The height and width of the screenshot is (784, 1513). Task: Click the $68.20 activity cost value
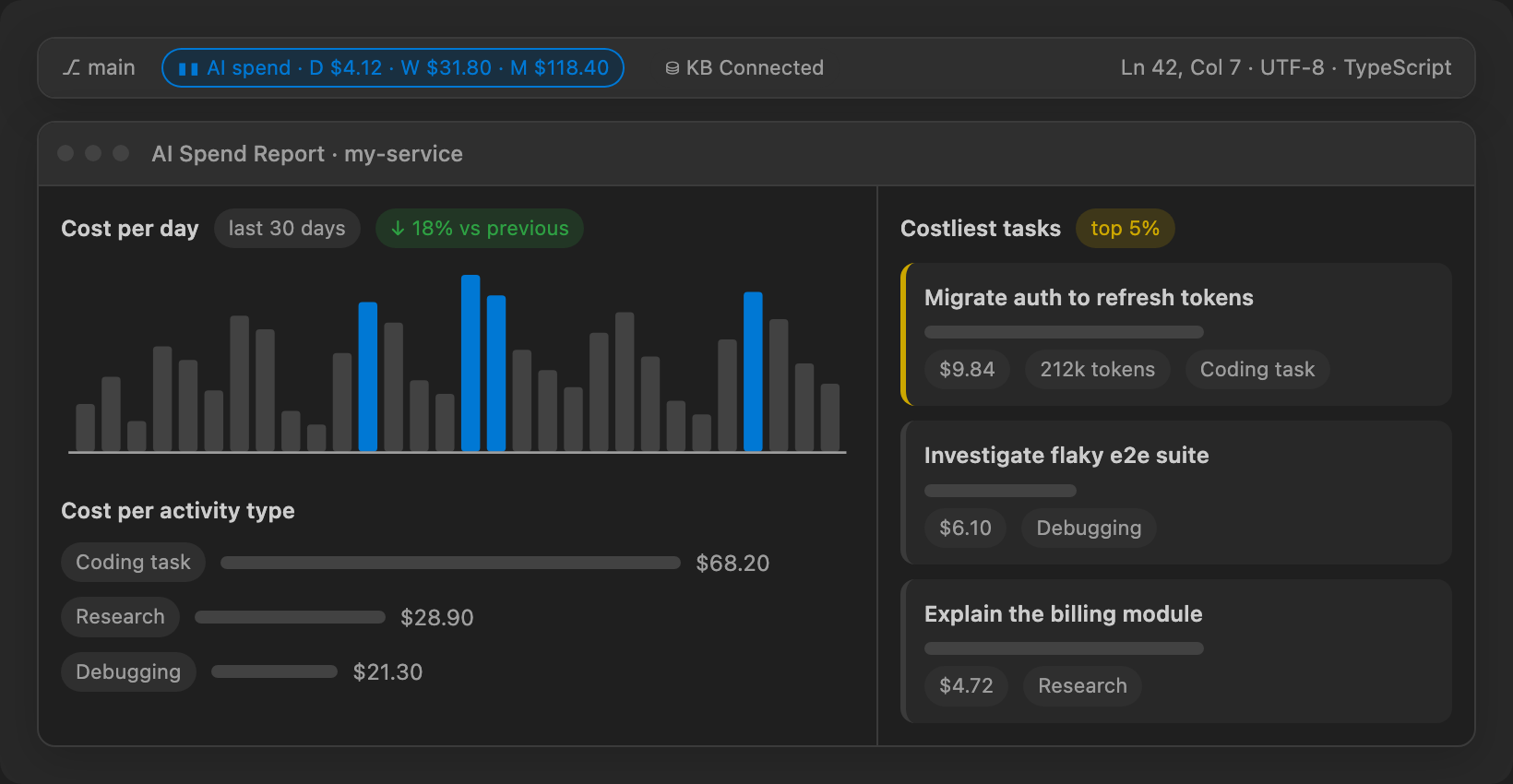(733, 564)
